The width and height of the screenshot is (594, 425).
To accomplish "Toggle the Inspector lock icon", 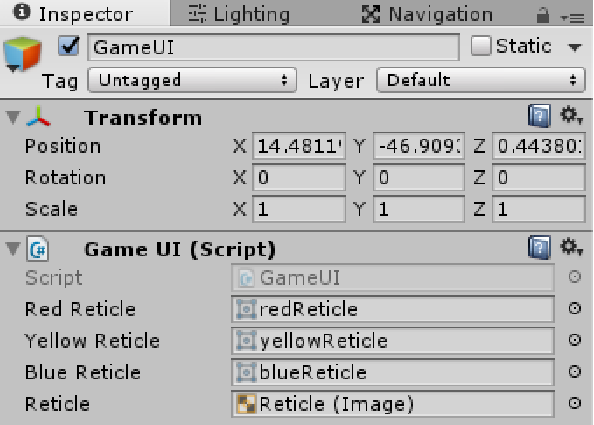I will pos(543,16).
